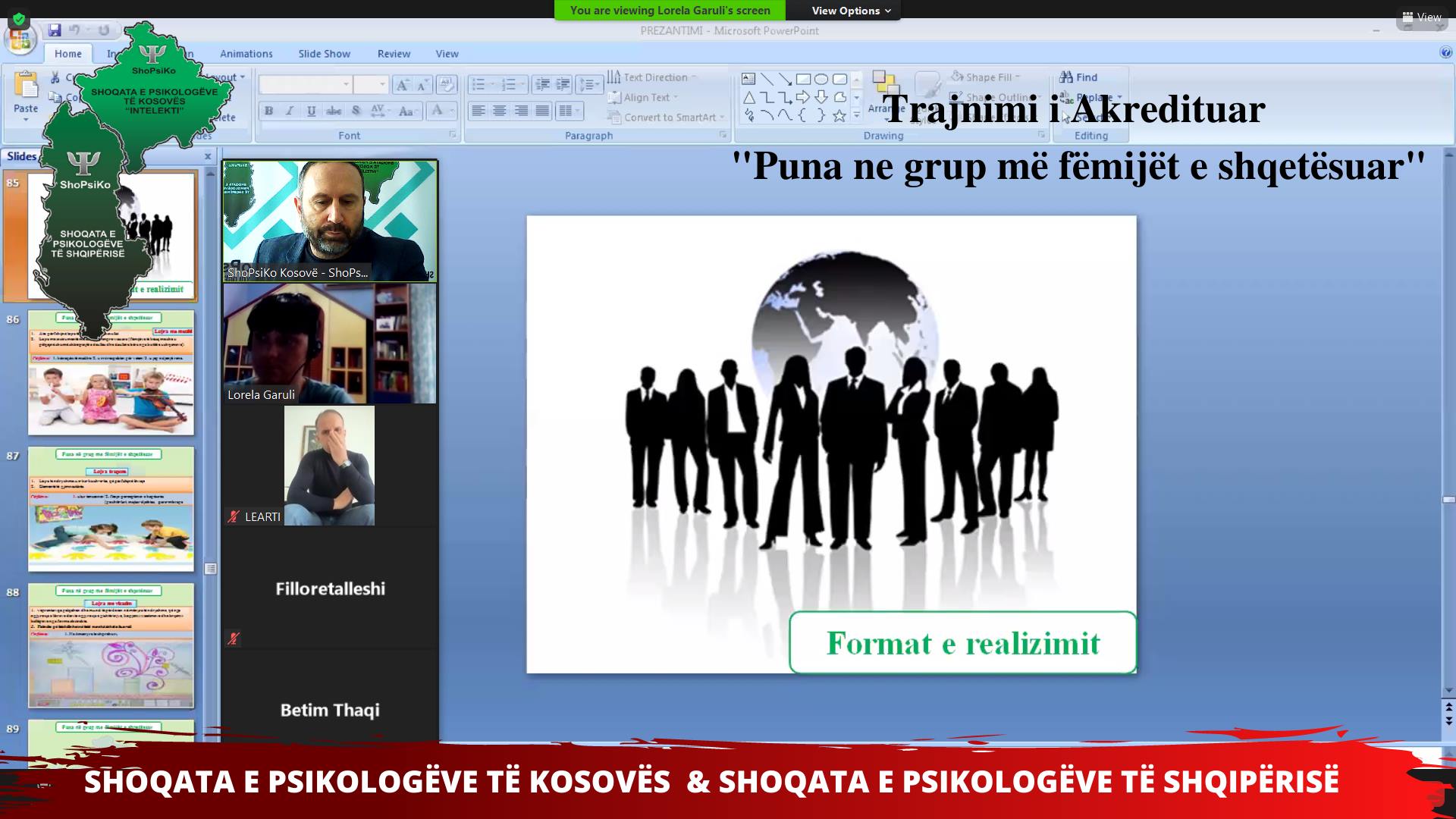Center the text in Paragraph group
This screenshot has height=819, width=1456.
tap(499, 111)
